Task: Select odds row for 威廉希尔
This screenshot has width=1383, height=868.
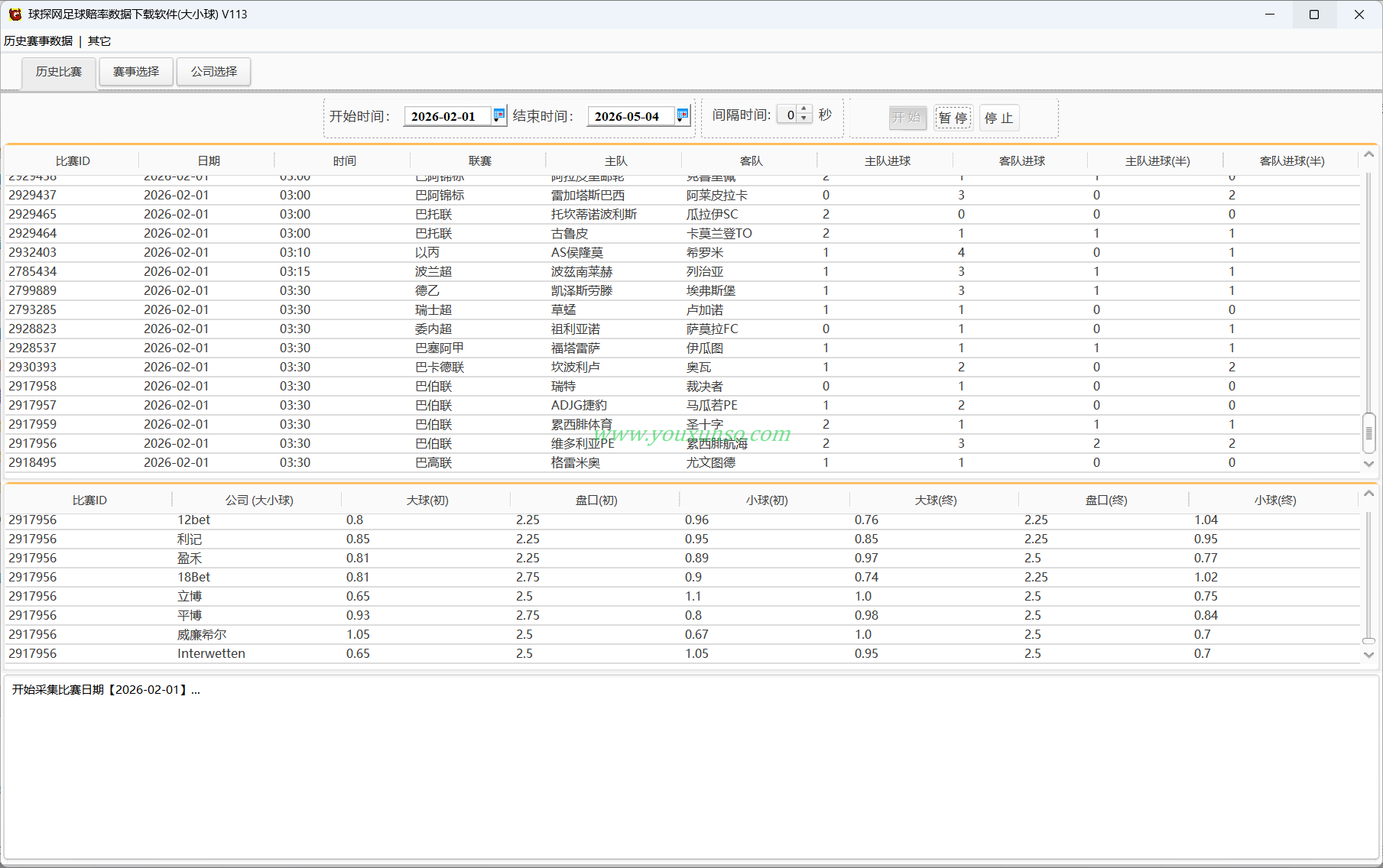Action: pos(682,635)
